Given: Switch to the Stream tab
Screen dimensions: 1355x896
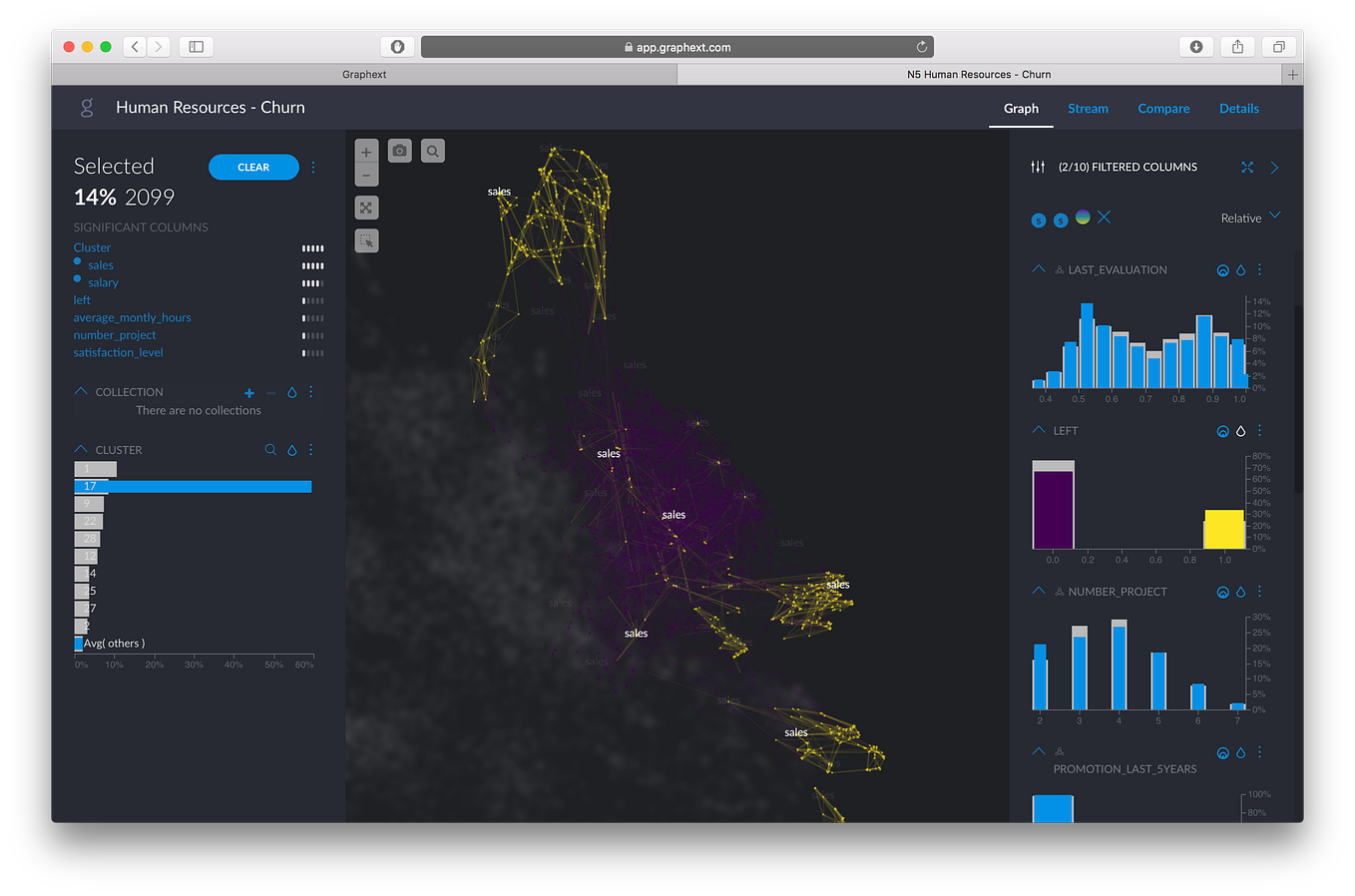Looking at the screenshot, I should (x=1088, y=109).
